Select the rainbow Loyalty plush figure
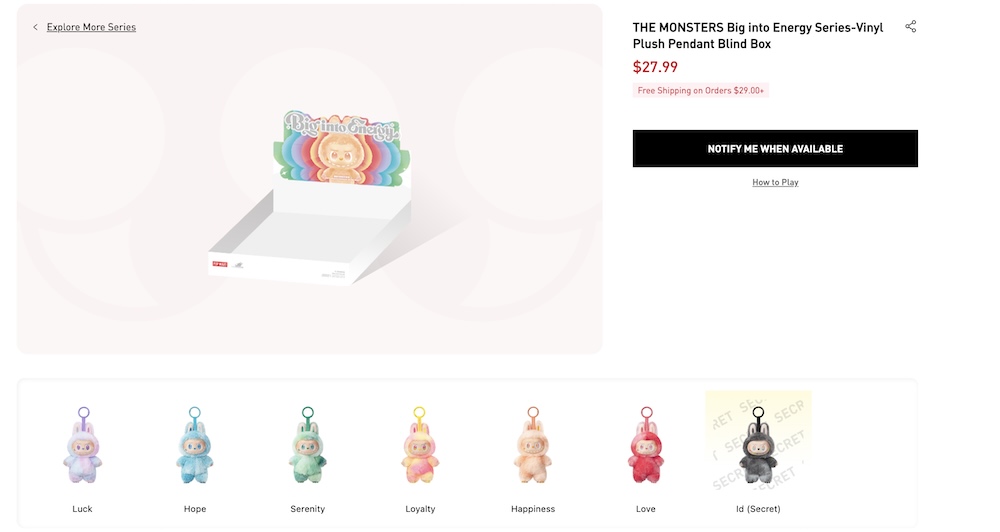 coord(420,445)
